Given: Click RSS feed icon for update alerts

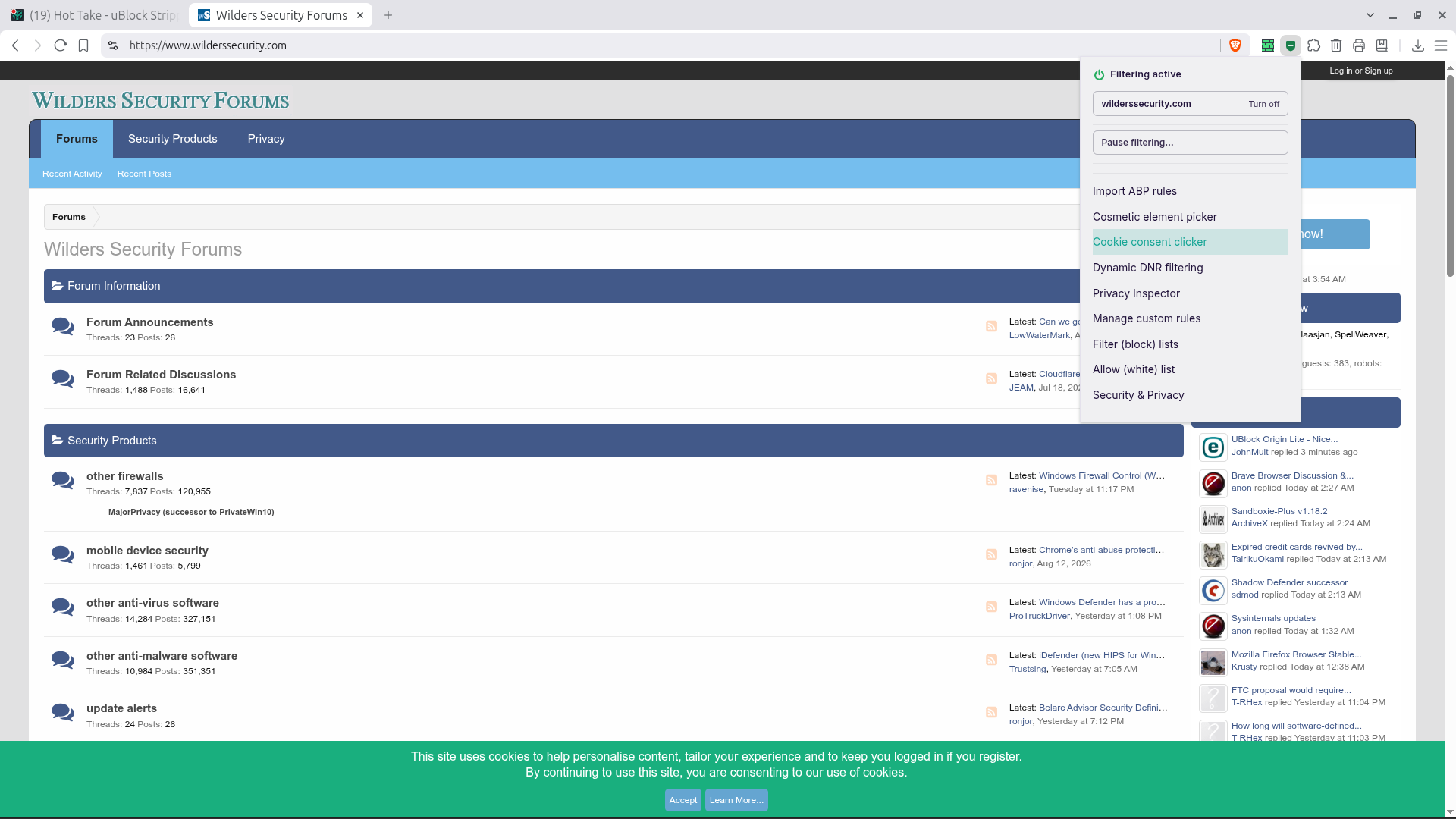Looking at the screenshot, I should (991, 712).
